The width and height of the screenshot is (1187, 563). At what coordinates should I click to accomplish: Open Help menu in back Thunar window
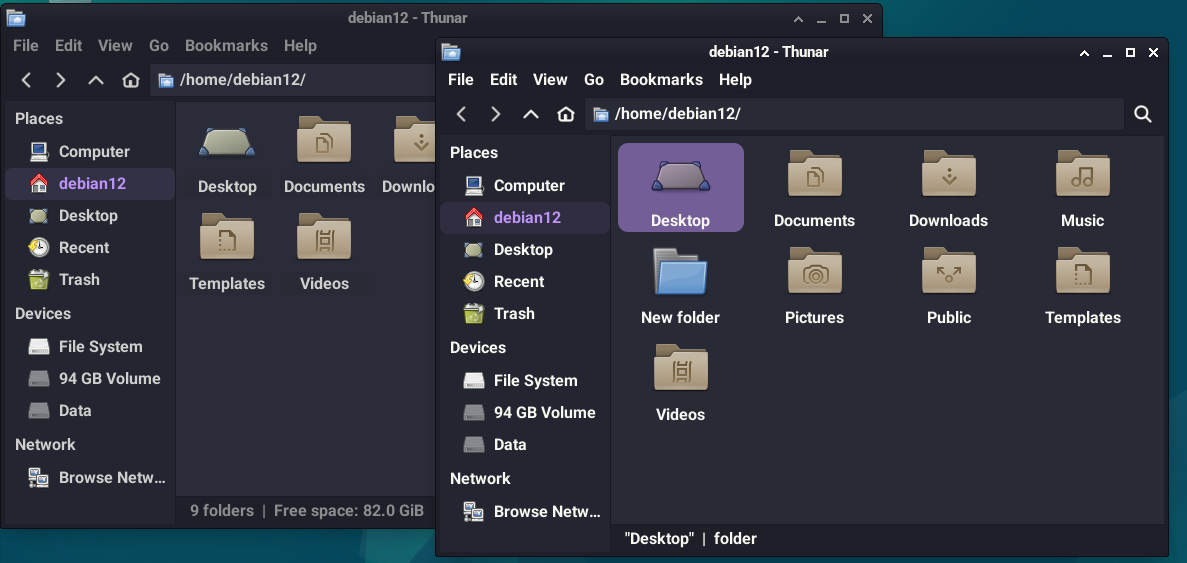pyautogui.click(x=300, y=45)
